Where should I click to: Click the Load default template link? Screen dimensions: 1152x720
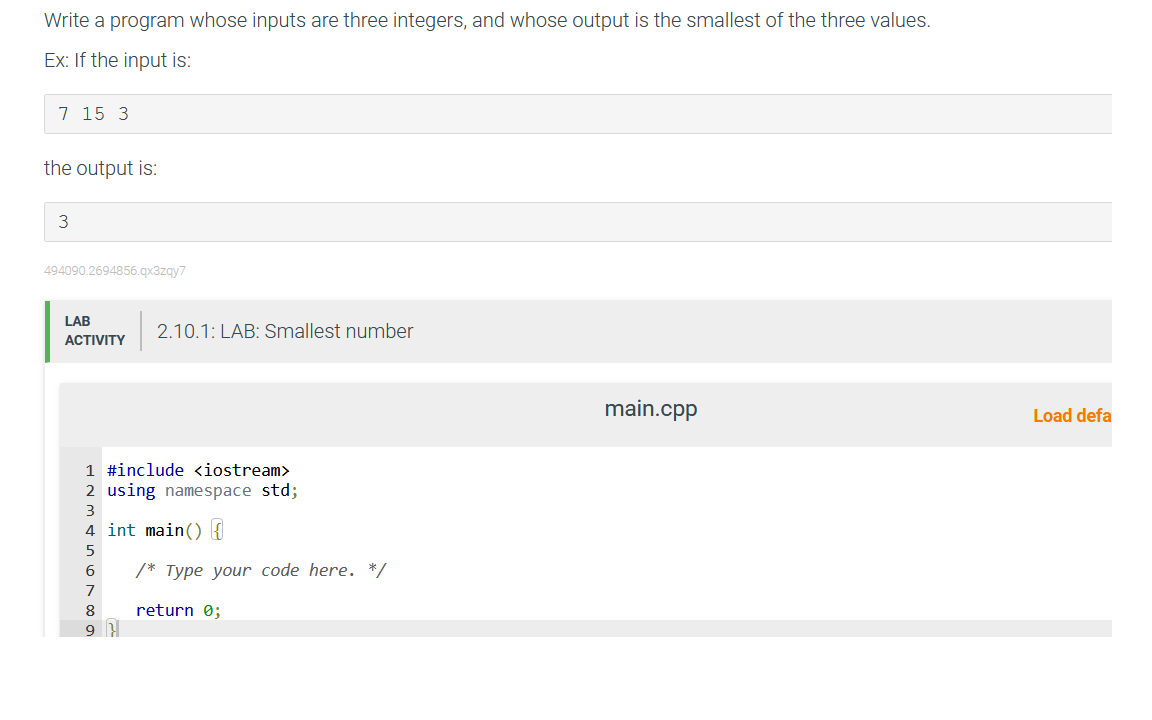point(1072,416)
